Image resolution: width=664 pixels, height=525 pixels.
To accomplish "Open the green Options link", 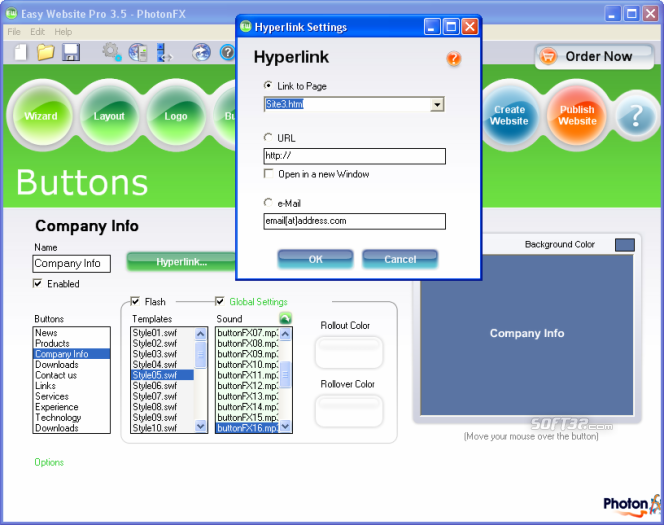I will click(x=49, y=462).
